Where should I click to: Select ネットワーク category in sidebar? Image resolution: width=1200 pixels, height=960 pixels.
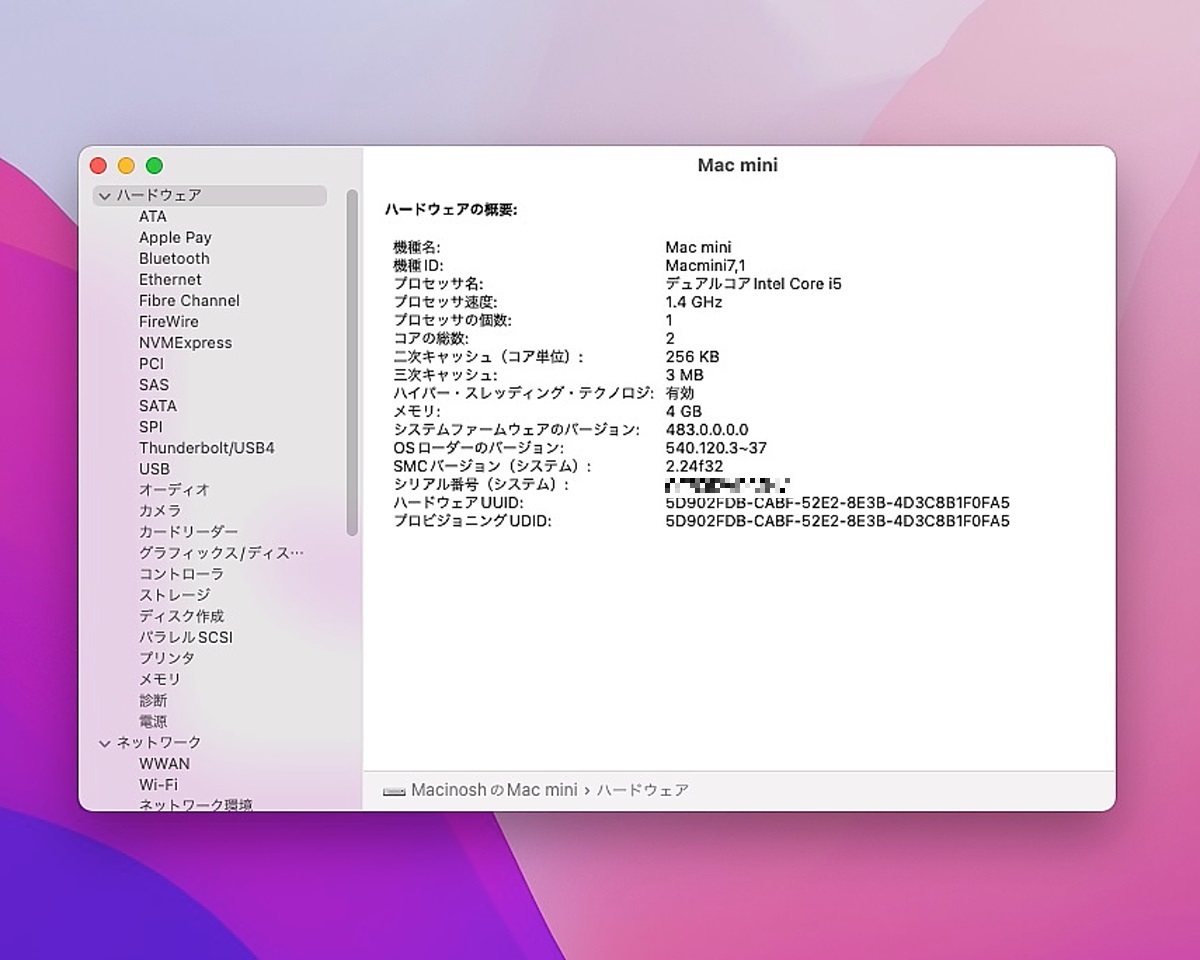(159, 743)
